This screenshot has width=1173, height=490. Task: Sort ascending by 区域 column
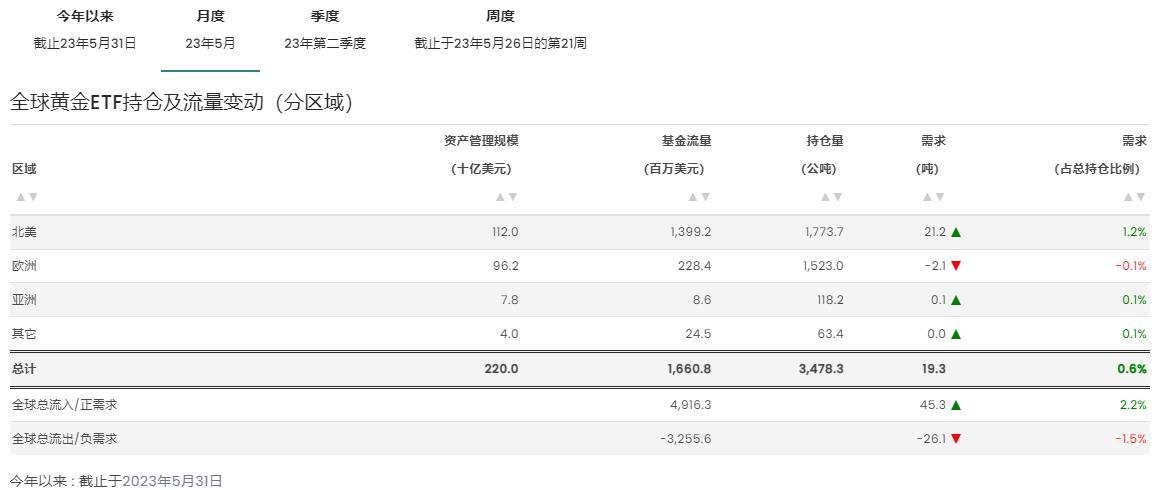pyautogui.click(x=20, y=197)
